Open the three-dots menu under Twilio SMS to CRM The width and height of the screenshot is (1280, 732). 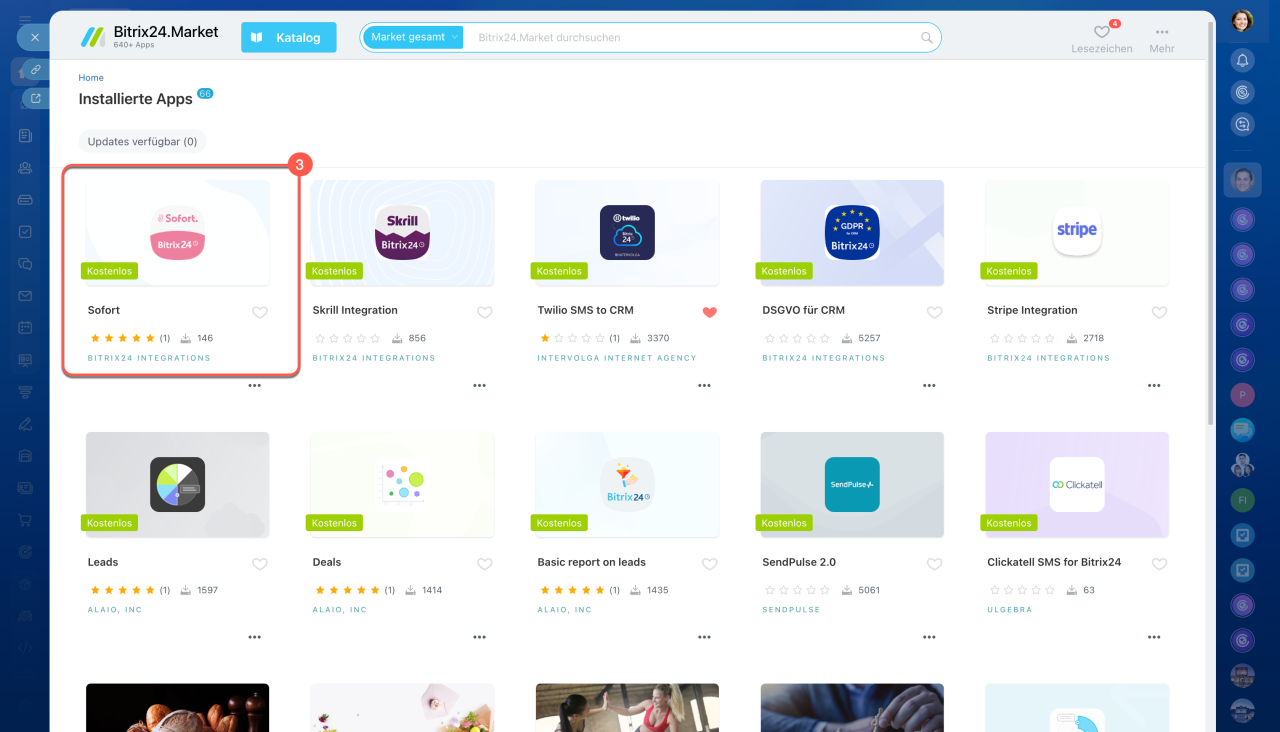pos(705,385)
